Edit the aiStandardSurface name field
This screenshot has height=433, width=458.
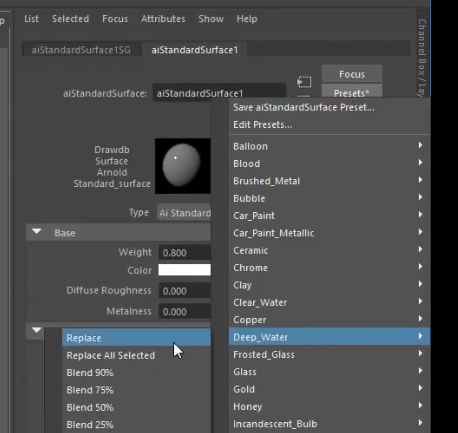(219, 93)
